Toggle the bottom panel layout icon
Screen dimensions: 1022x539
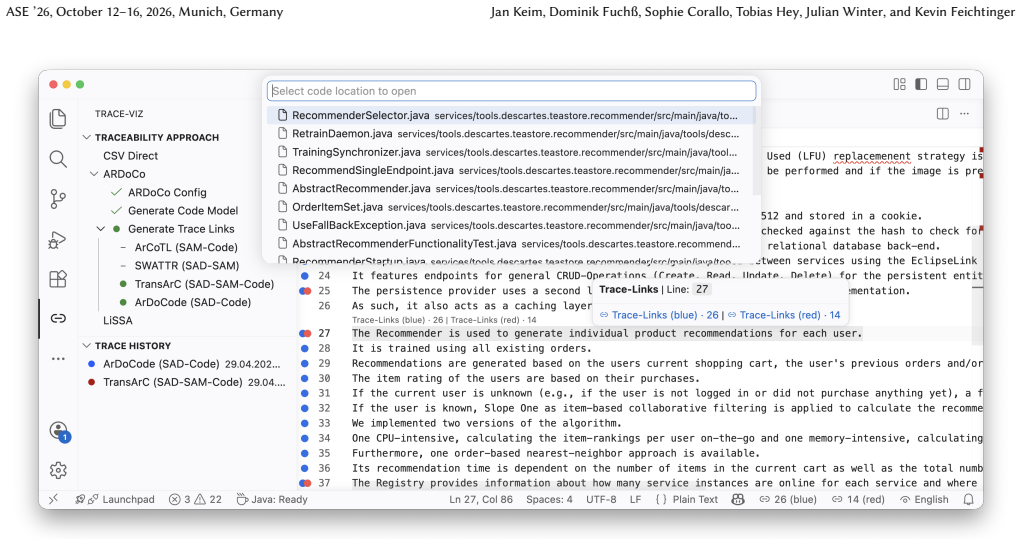click(x=942, y=84)
